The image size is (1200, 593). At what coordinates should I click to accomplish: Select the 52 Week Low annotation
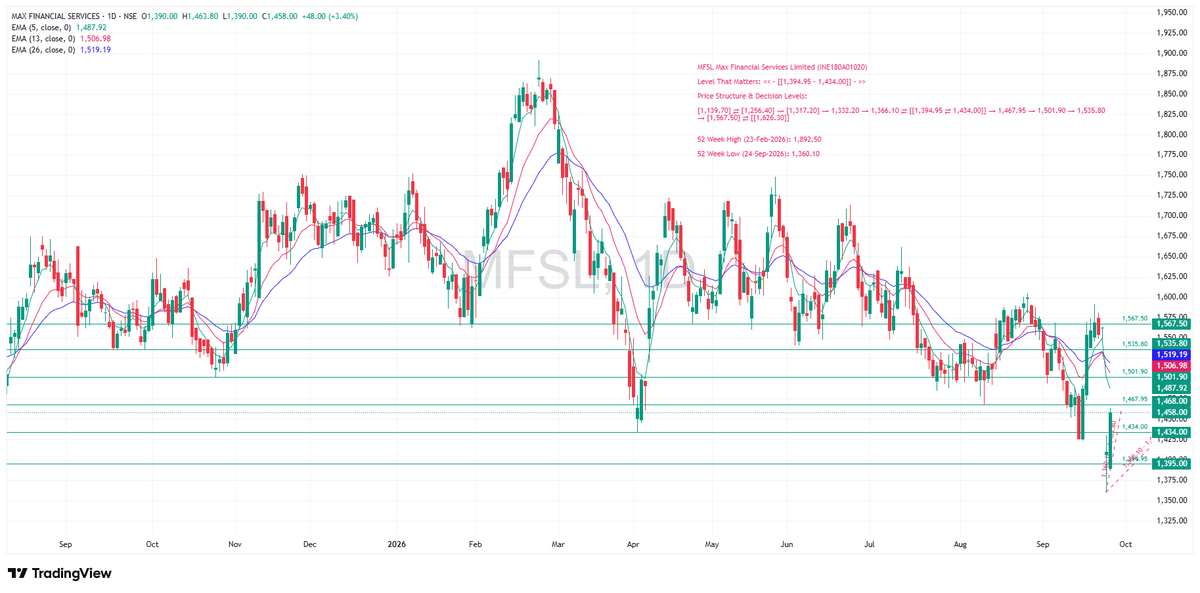coord(758,154)
